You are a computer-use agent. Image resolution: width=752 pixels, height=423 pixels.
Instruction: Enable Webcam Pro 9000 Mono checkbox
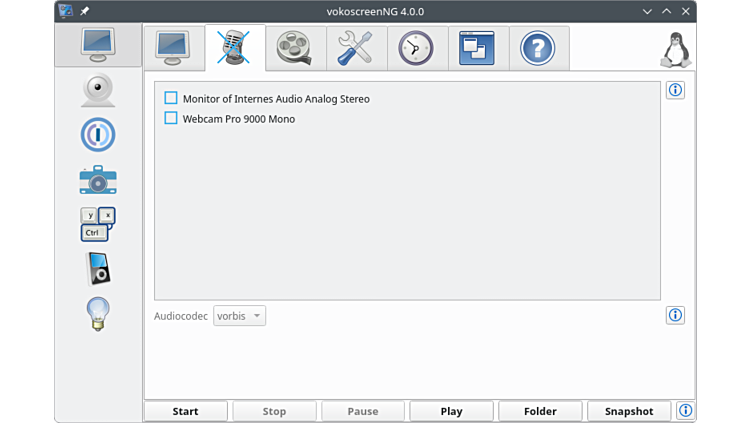(x=171, y=119)
